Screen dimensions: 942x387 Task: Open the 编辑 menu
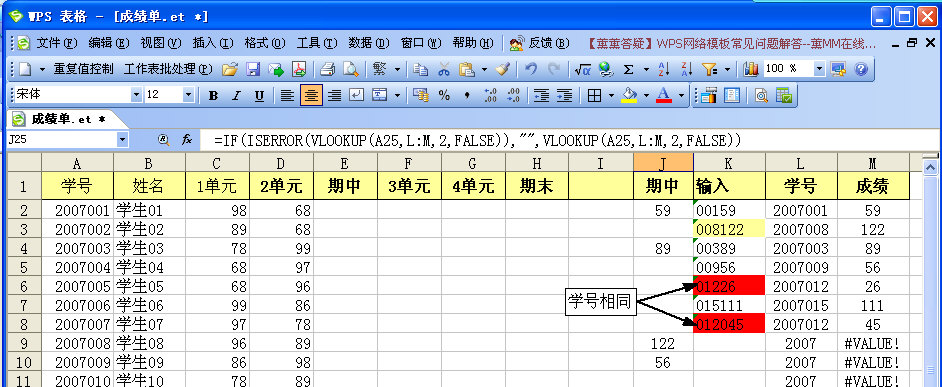click(x=109, y=43)
